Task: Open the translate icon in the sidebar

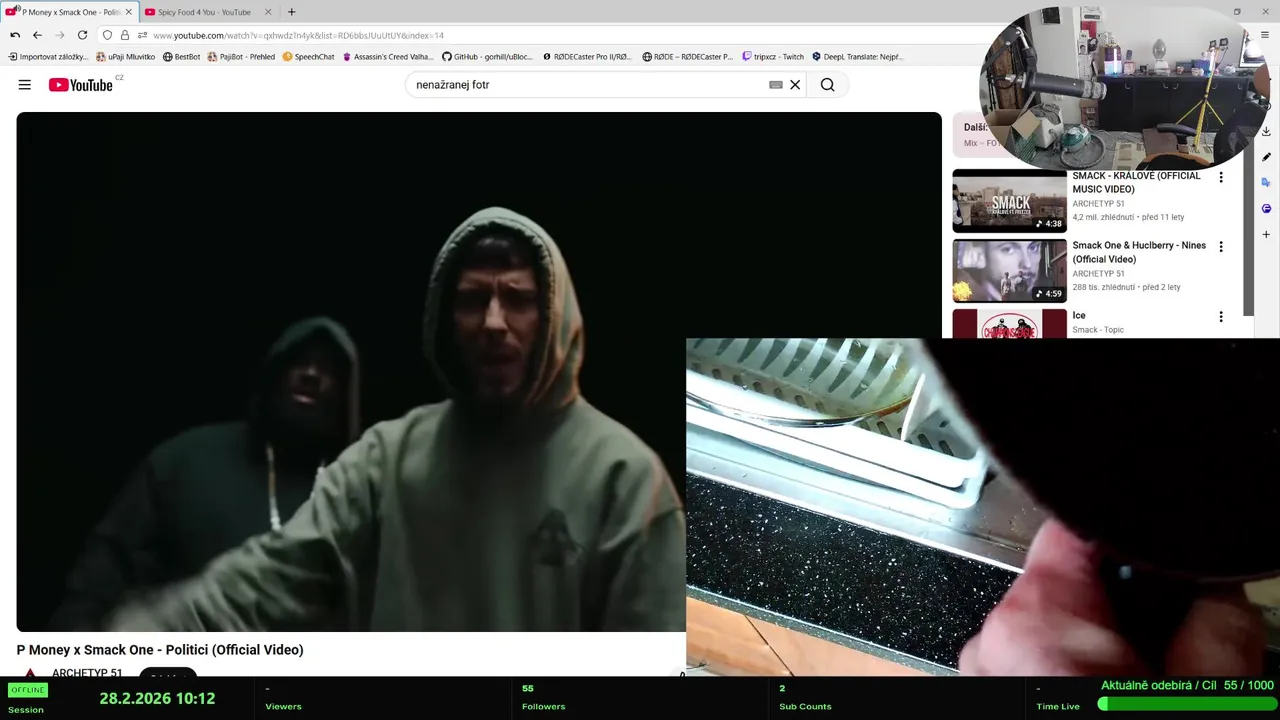Action: 1266,183
